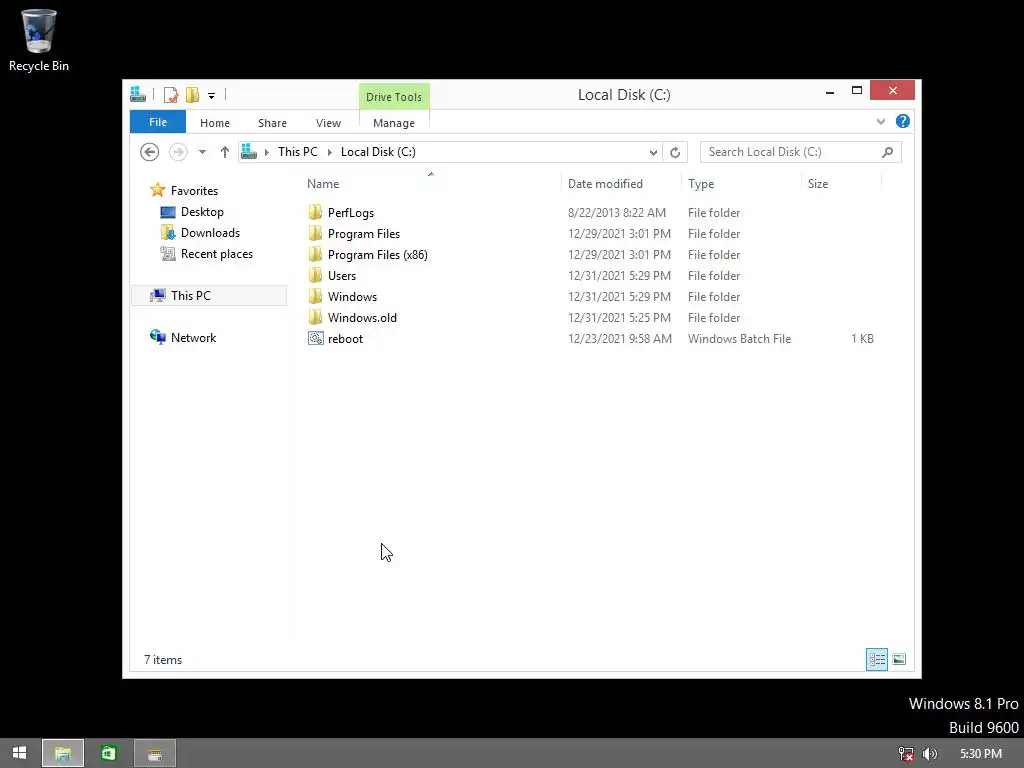Image resolution: width=1024 pixels, height=768 pixels.
Task: Switch to Details view in status bar
Action: (876, 660)
